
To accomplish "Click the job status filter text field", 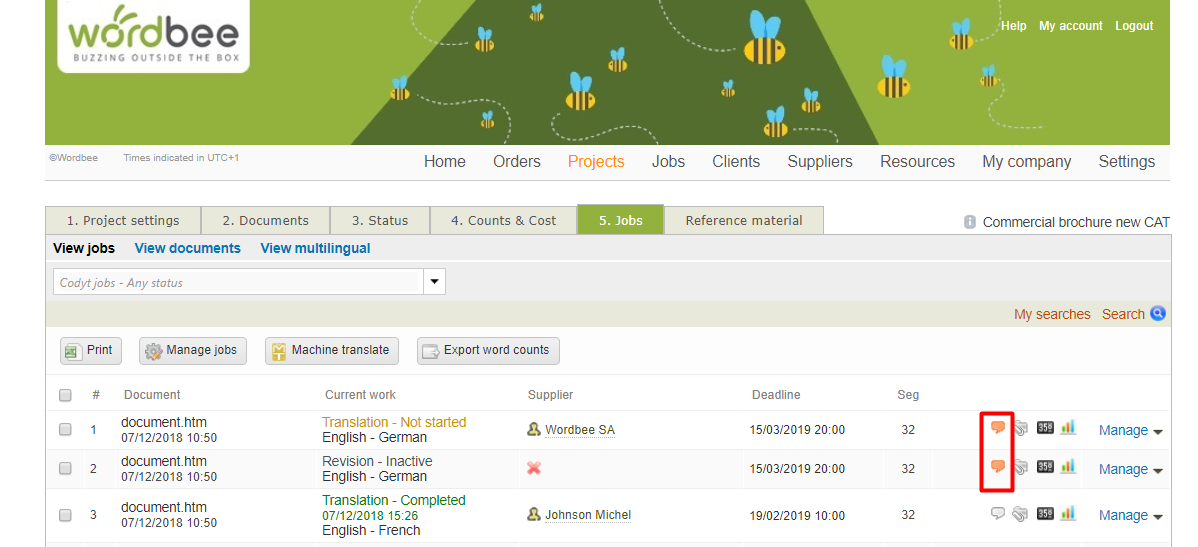I will coord(238,283).
